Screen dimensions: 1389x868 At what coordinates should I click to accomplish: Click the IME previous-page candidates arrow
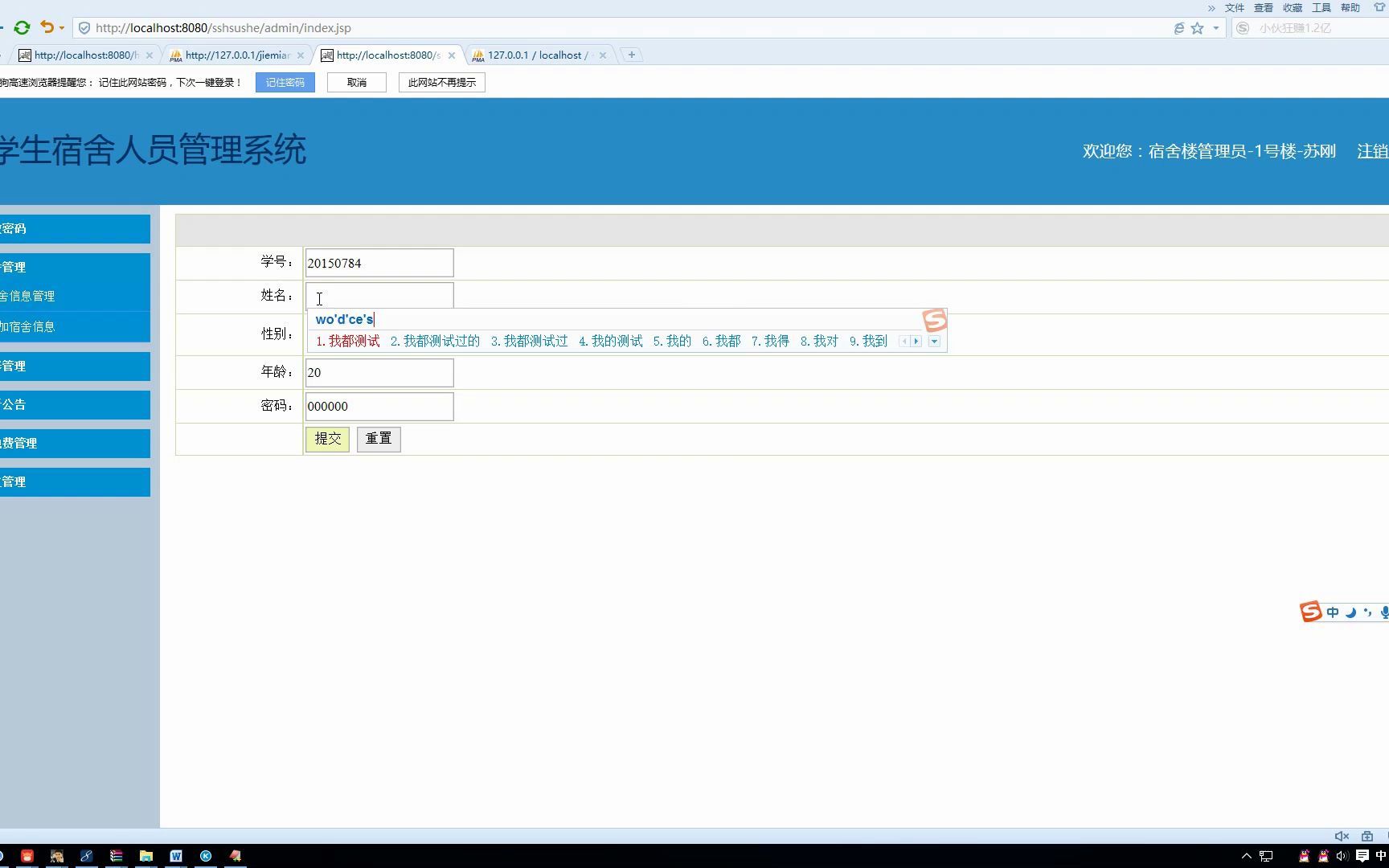coord(904,342)
